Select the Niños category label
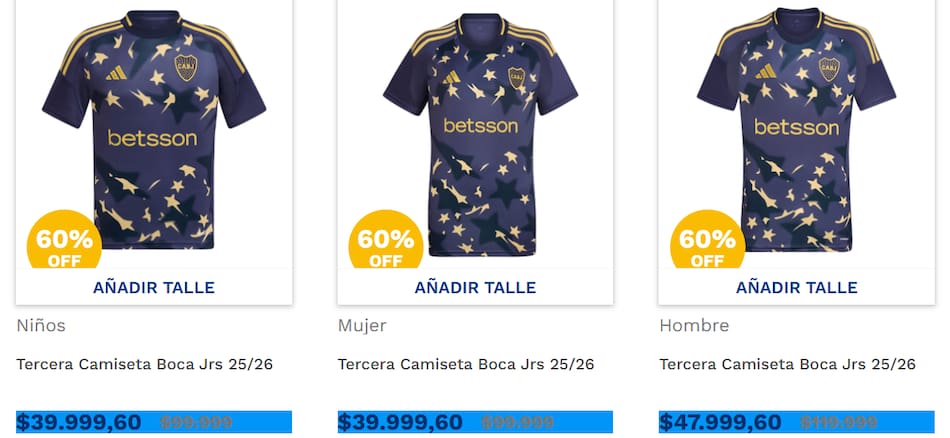Screen dimensions: 950x438 pos(41,325)
